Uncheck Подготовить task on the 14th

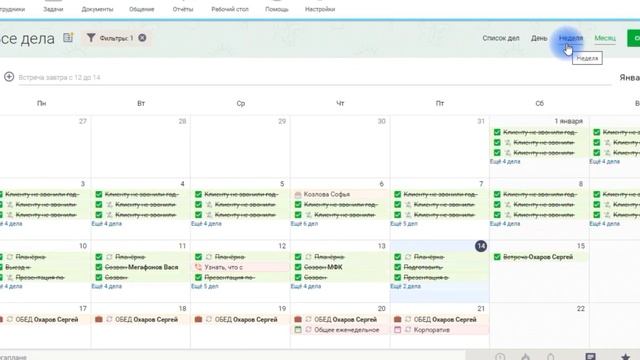point(398,267)
